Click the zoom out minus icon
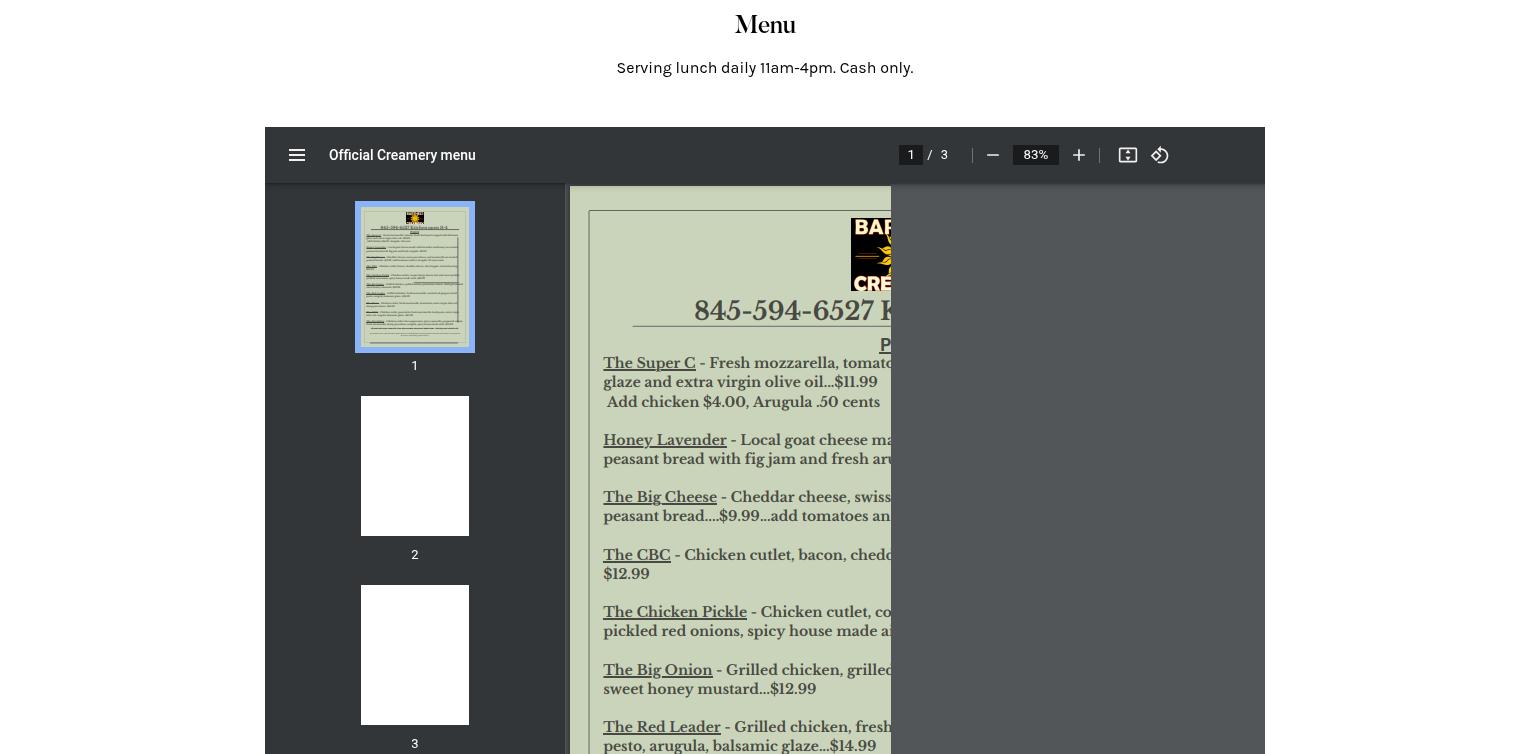Image resolution: width=1530 pixels, height=754 pixels. [993, 155]
